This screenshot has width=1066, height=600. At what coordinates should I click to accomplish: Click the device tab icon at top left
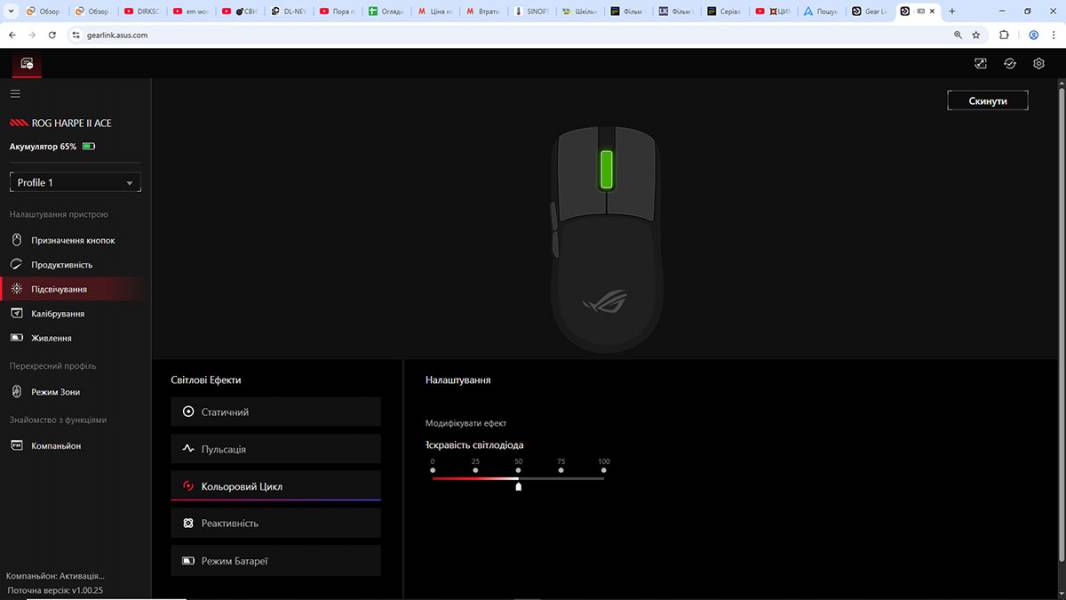(x=27, y=64)
